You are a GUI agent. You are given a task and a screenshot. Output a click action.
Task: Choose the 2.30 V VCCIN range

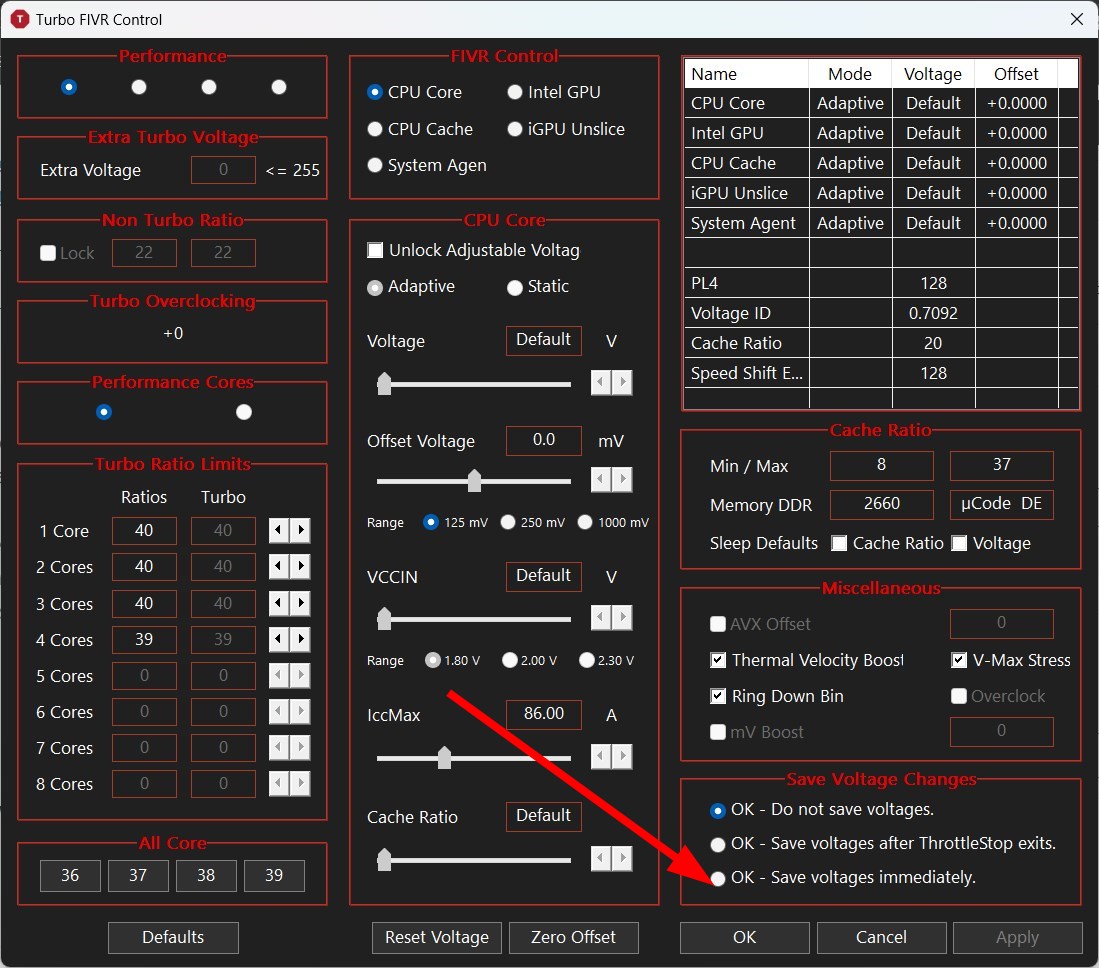point(587,660)
